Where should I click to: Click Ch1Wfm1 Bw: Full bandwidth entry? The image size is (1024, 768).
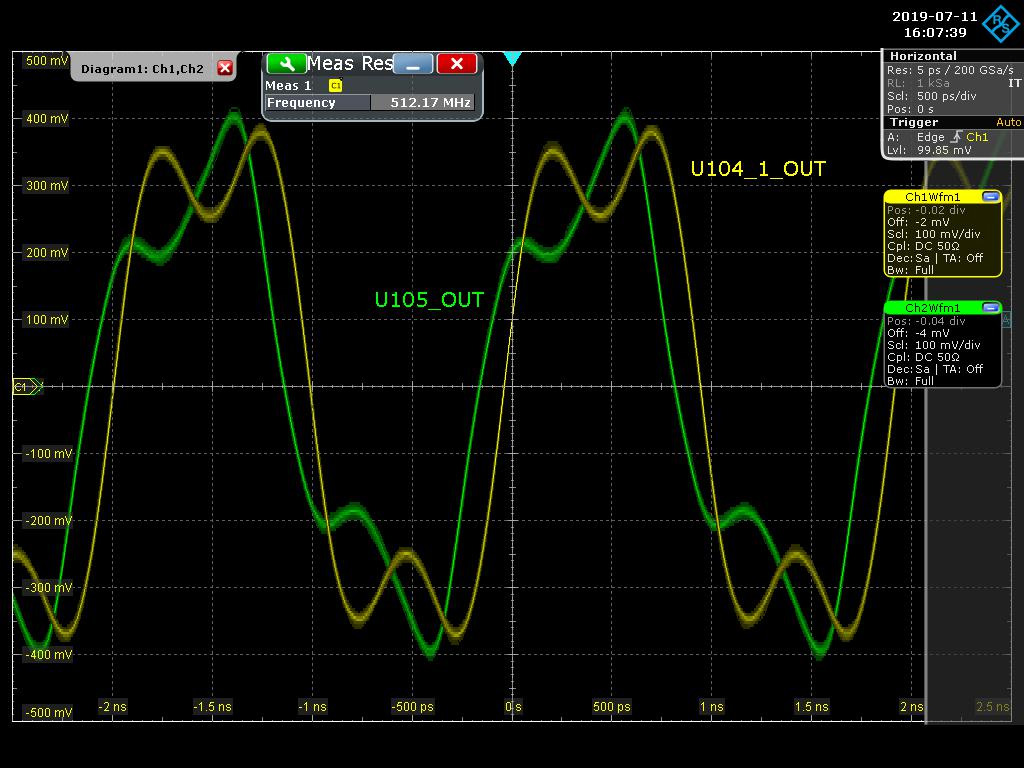point(910,270)
